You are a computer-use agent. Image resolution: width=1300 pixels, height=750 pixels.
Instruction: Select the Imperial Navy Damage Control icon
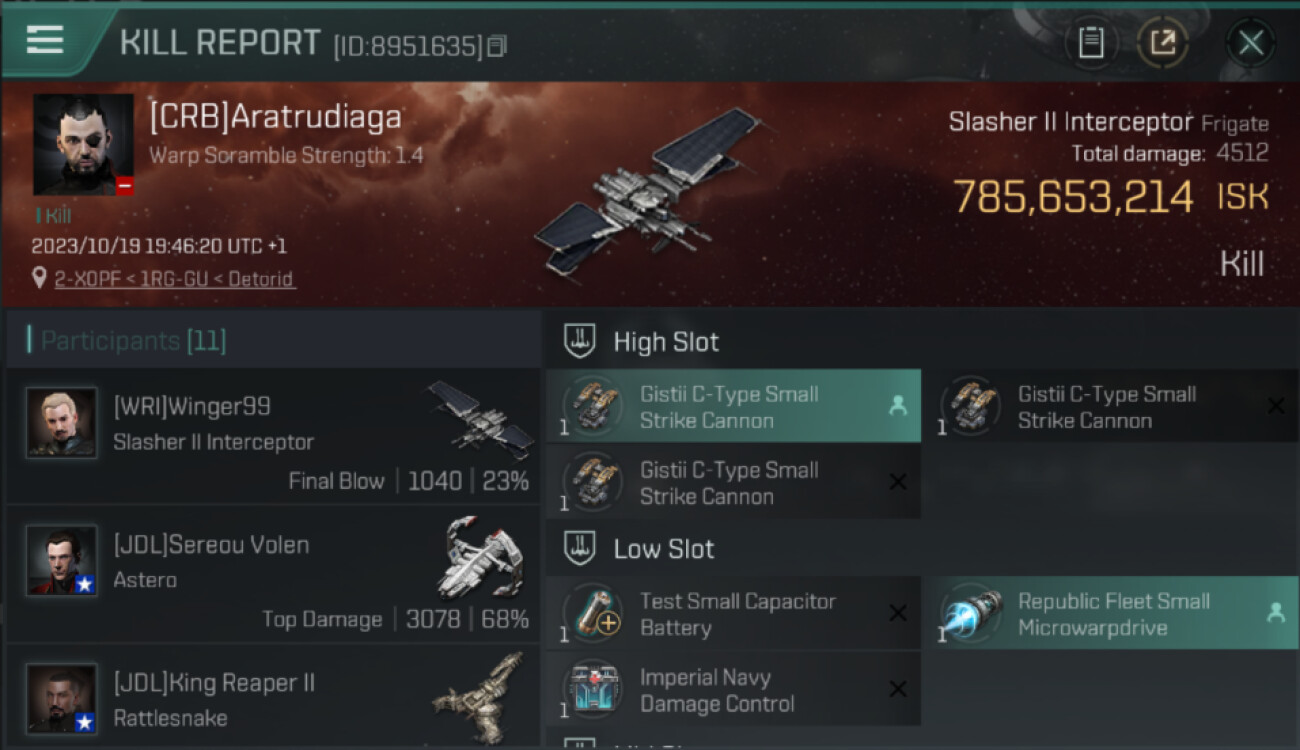pos(593,690)
